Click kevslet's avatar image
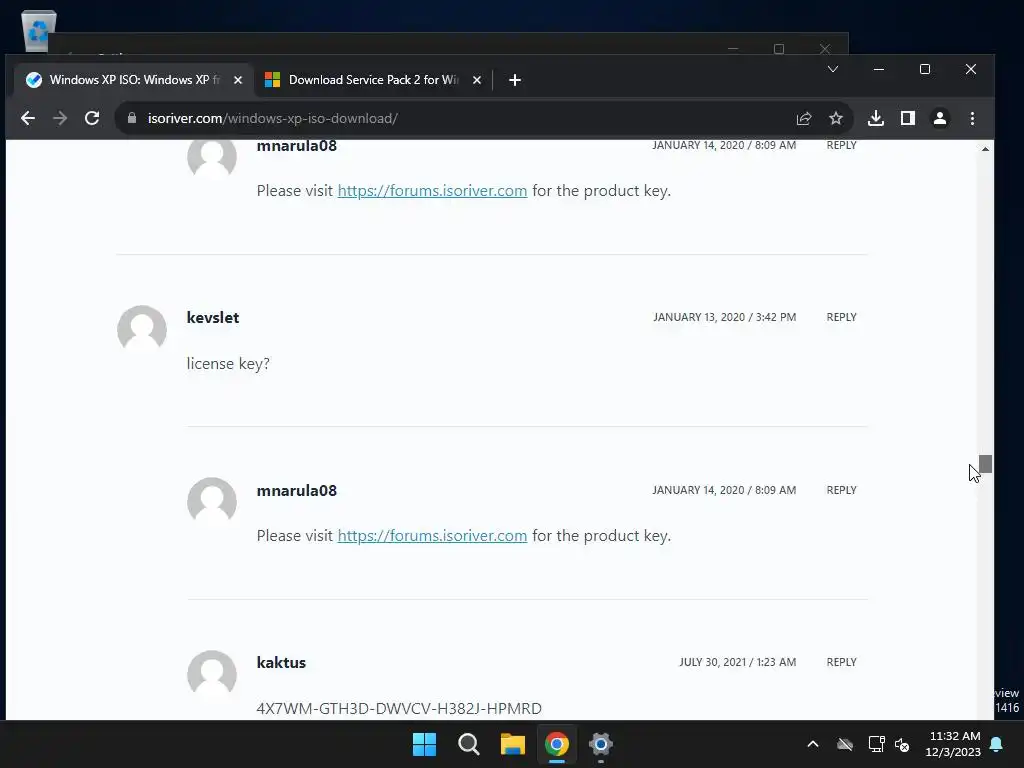 point(142,330)
